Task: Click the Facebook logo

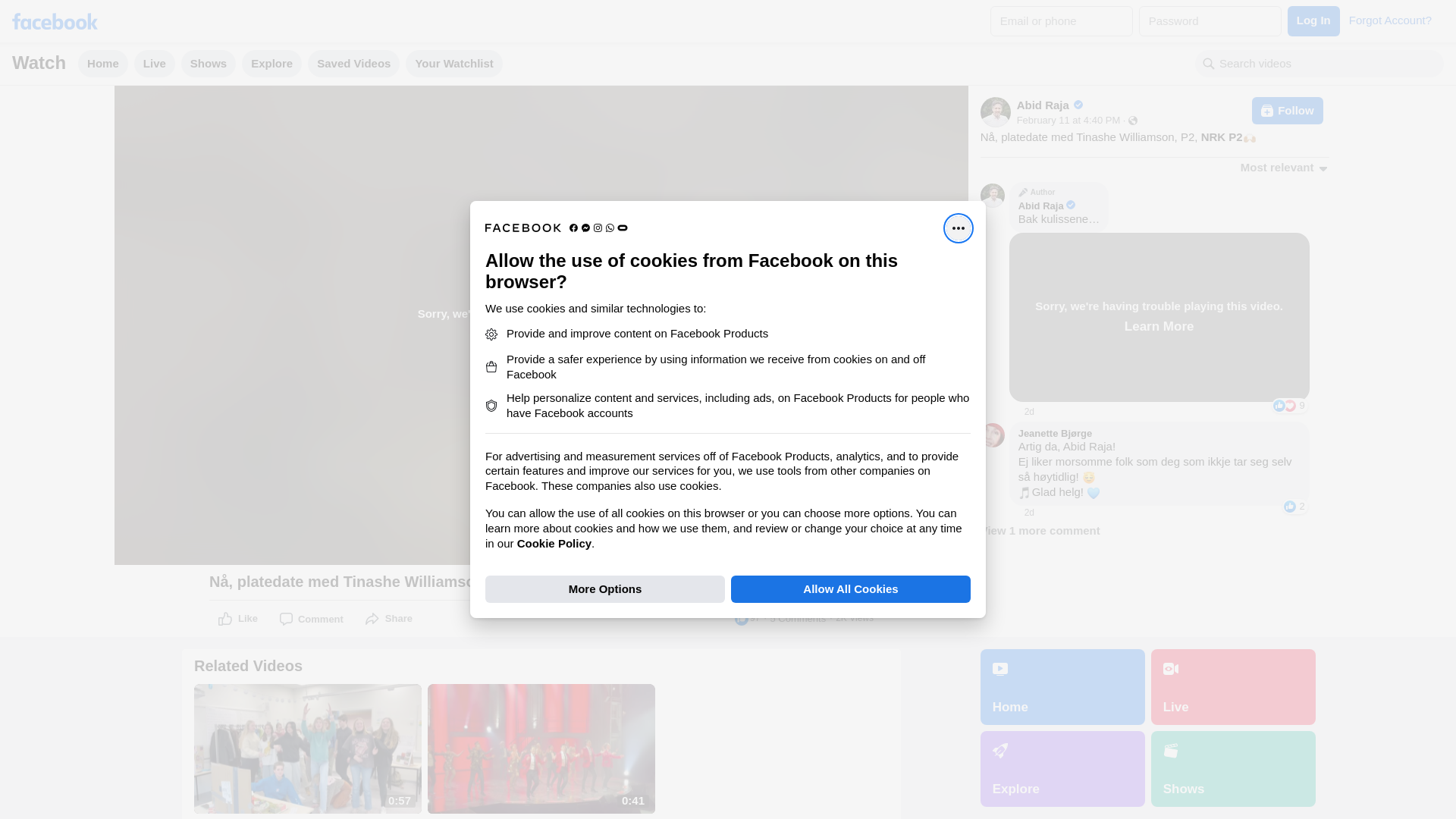Action: (55, 21)
